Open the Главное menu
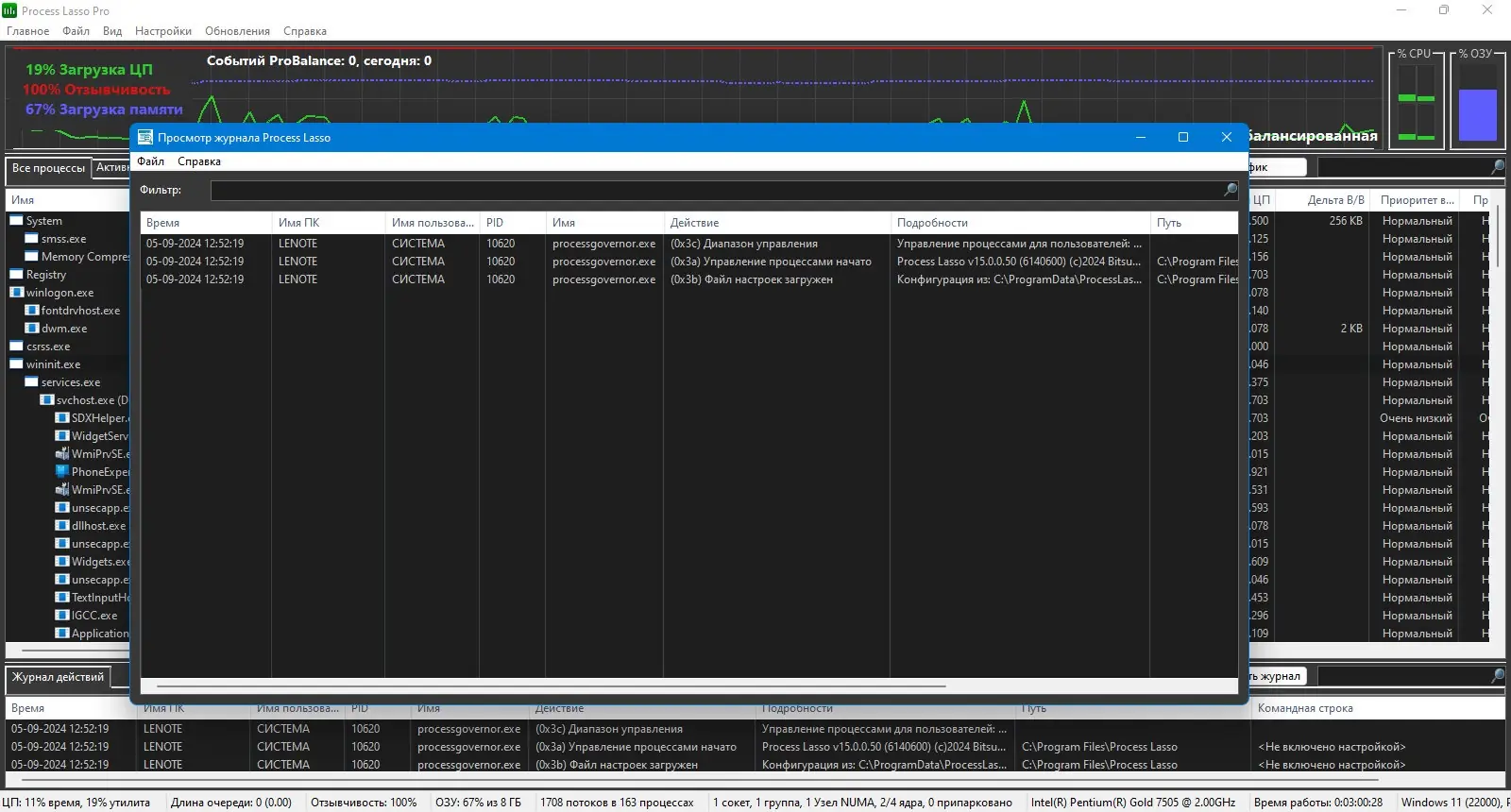Viewport: 1511px width, 812px height. tap(27, 31)
